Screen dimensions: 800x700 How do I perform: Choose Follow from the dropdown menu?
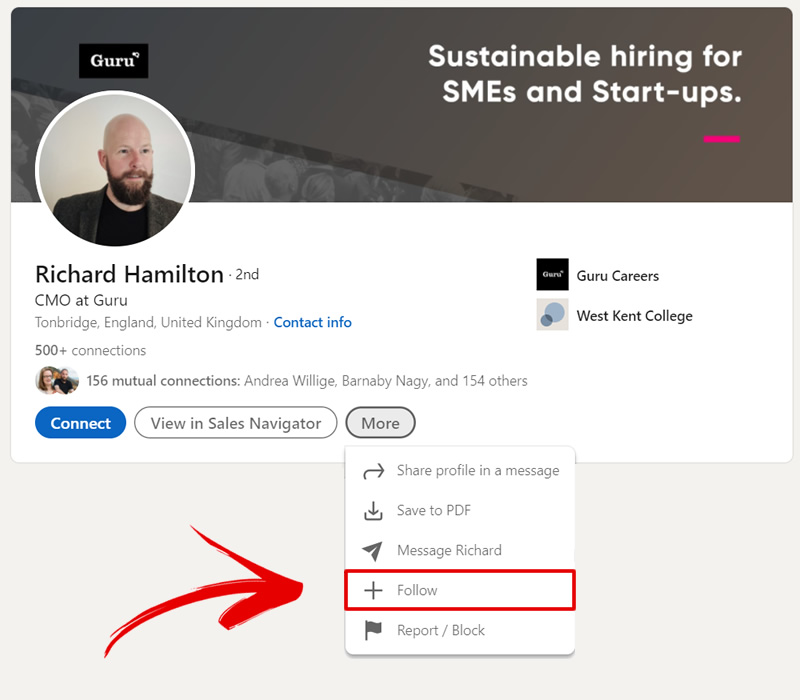[418, 591]
